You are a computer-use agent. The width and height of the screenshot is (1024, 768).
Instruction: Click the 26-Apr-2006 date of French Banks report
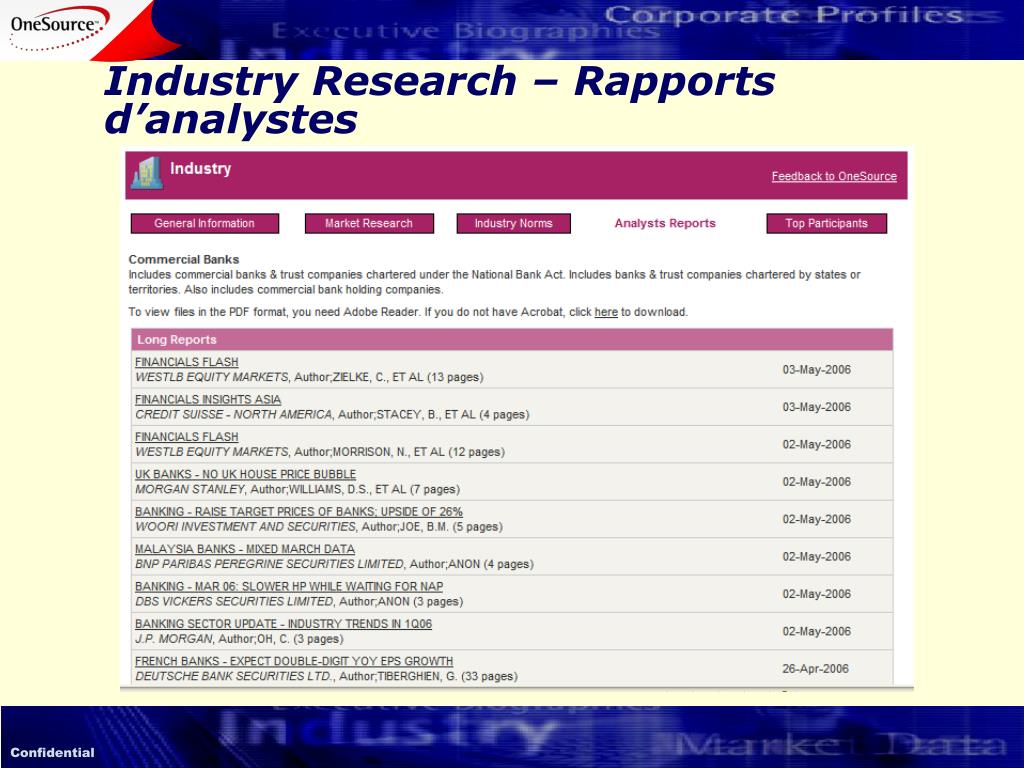(x=815, y=669)
